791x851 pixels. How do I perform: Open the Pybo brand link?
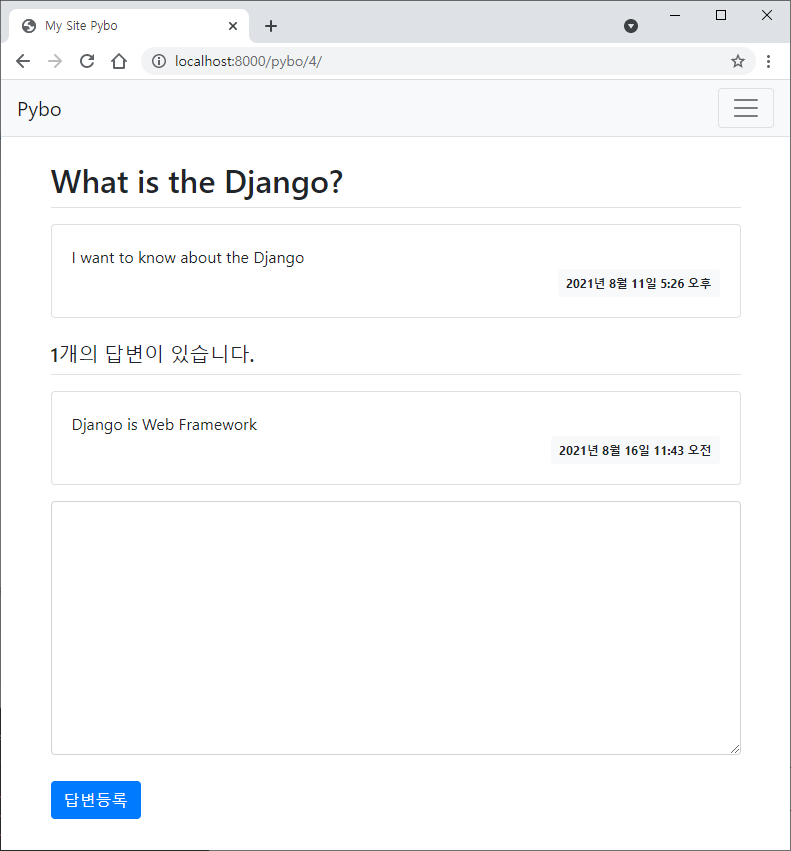coord(39,109)
